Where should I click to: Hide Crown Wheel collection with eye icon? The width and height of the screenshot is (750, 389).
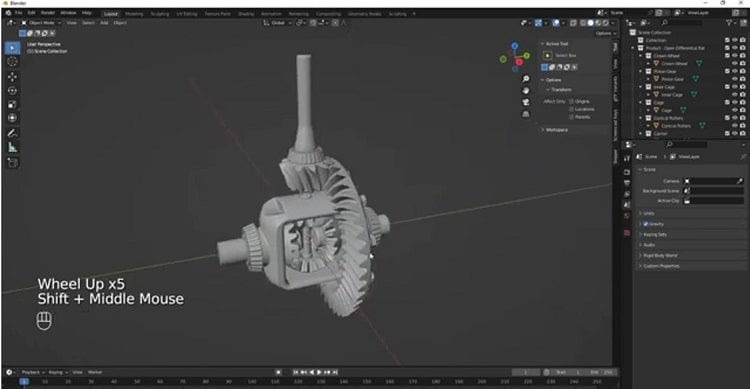point(735,56)
